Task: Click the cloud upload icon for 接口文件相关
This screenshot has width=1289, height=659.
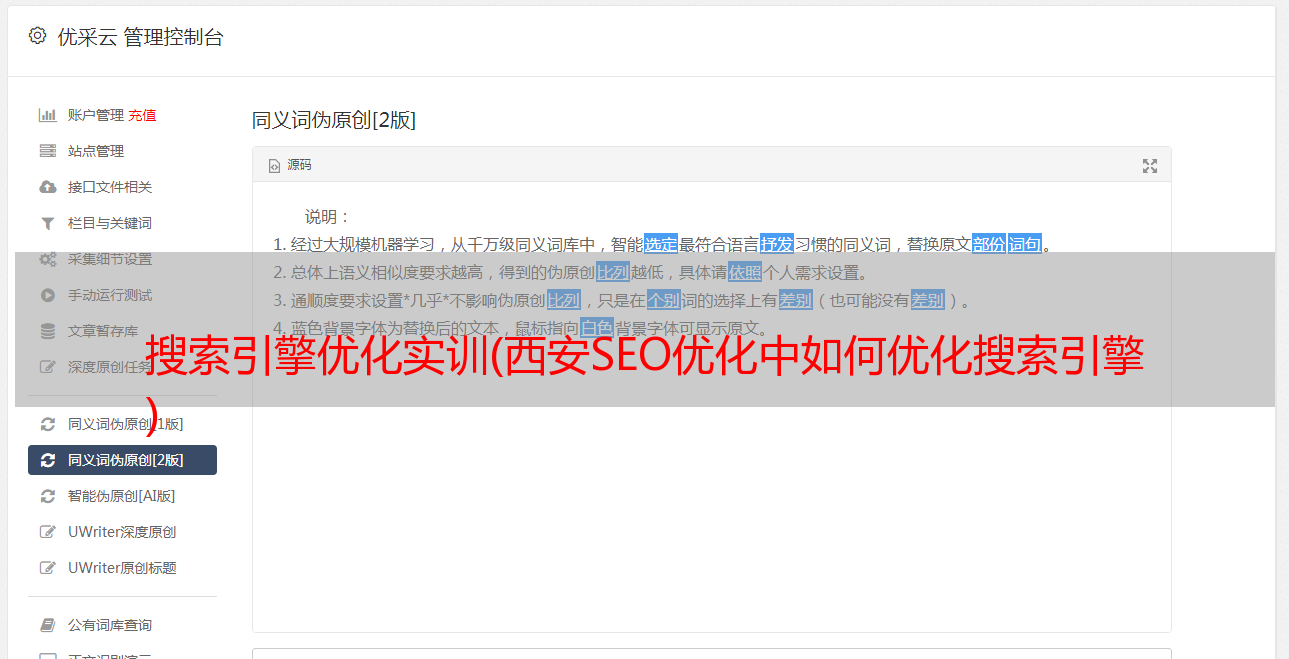Action: pyautogui.click(x=47, y=187)
